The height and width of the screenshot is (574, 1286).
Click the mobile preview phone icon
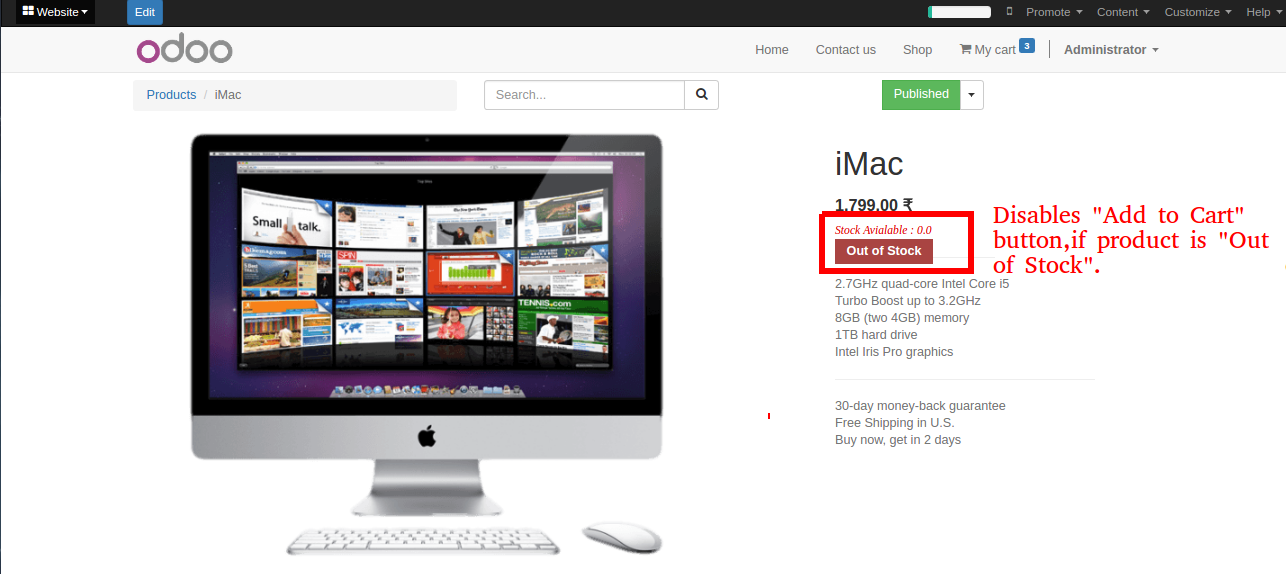[1009, 12]
